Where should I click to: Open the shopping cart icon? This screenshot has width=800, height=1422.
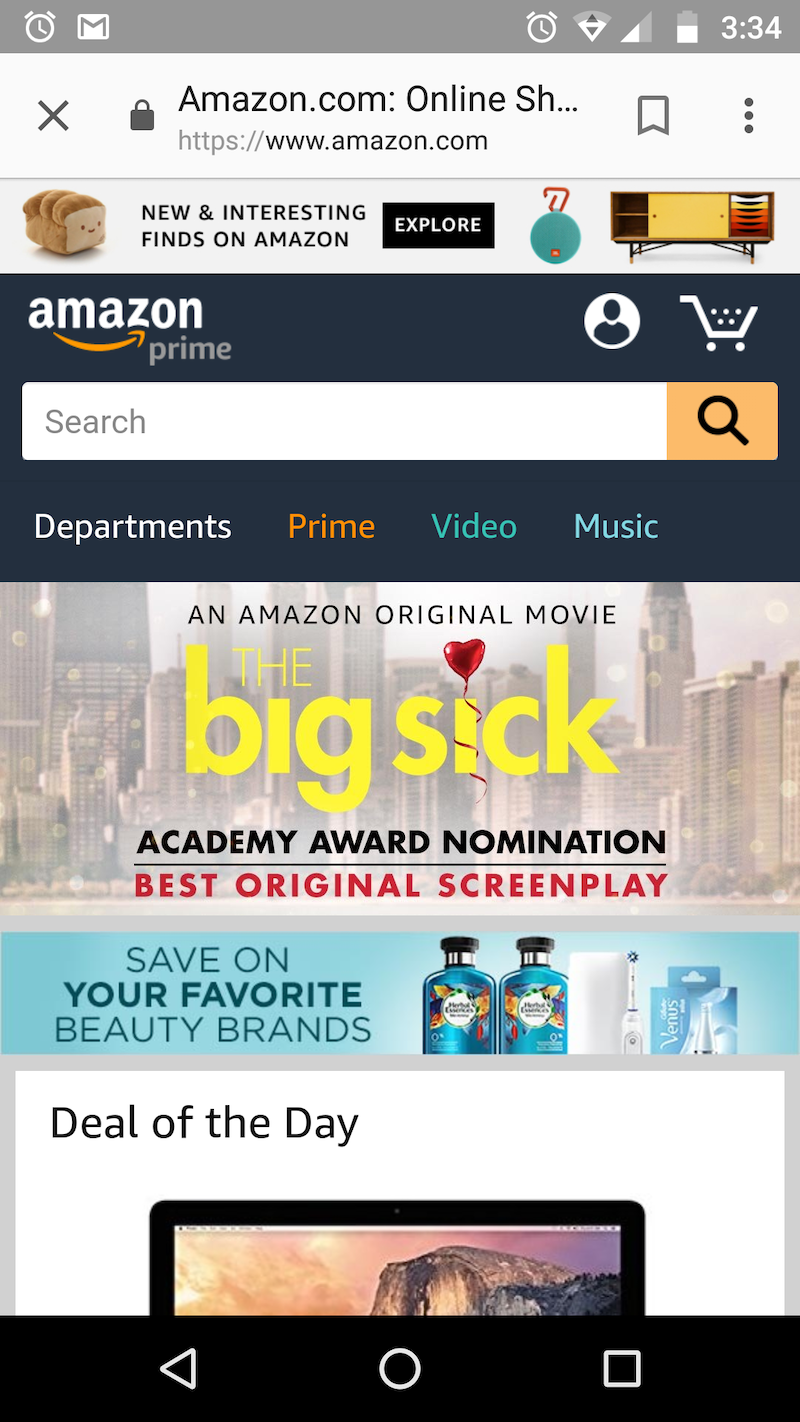720,322
